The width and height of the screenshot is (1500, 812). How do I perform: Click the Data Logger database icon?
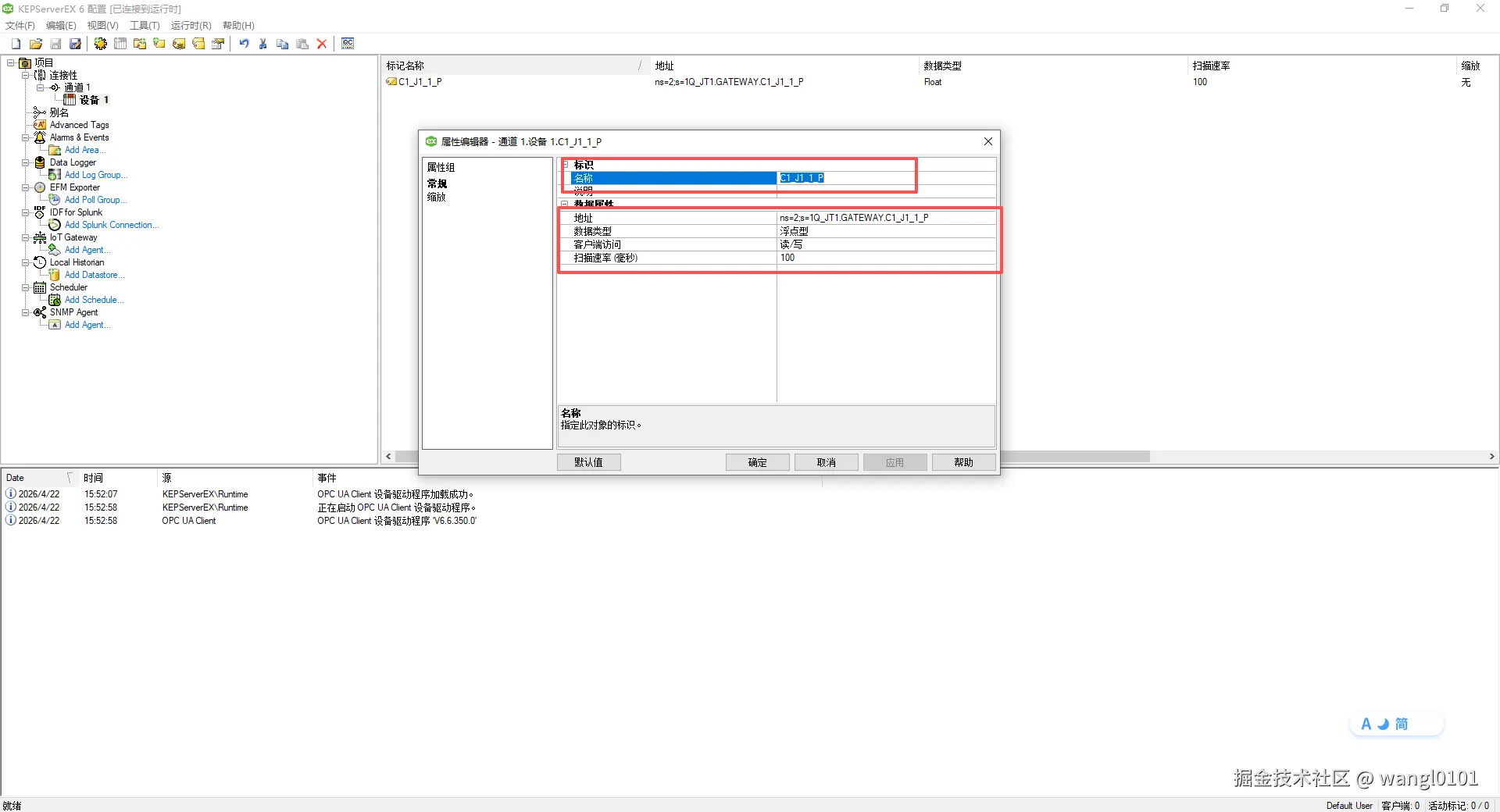coord(40,162)
